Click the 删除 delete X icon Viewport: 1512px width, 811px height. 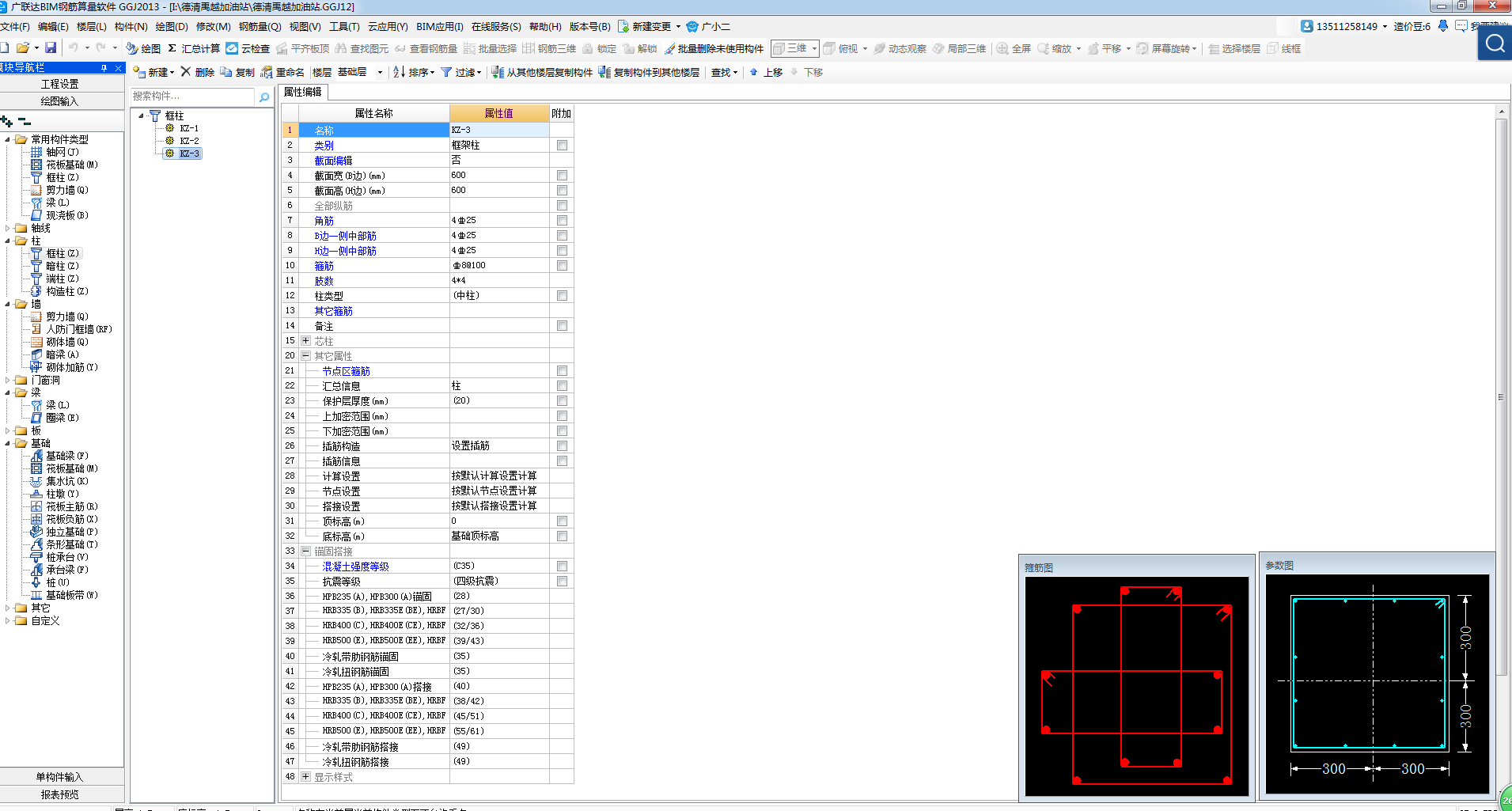coord(186,72)
